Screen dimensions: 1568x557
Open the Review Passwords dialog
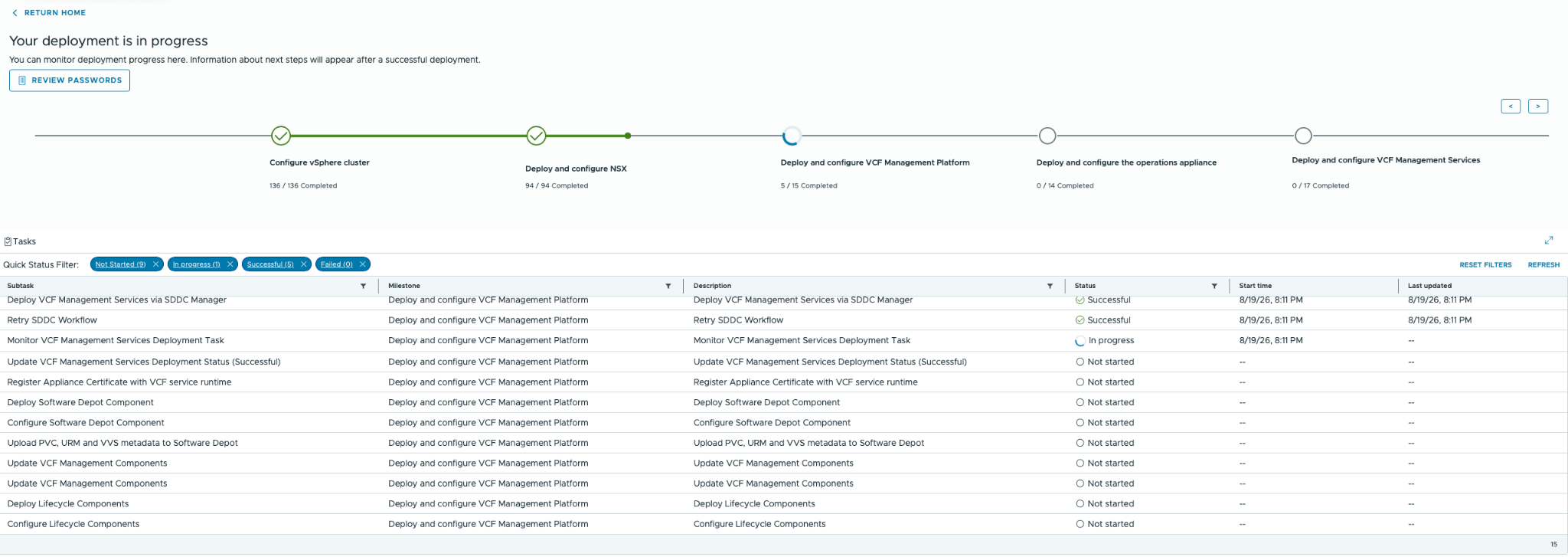[x=70, y=80]
